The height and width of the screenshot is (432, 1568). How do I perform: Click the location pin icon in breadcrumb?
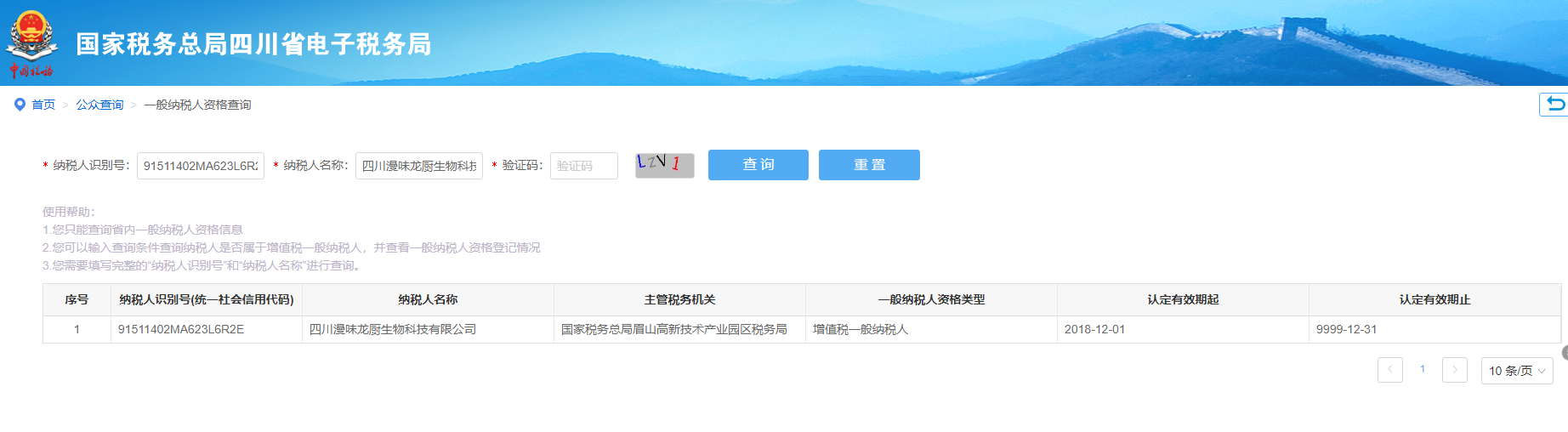pyautogui.click(x=20, y=105)
